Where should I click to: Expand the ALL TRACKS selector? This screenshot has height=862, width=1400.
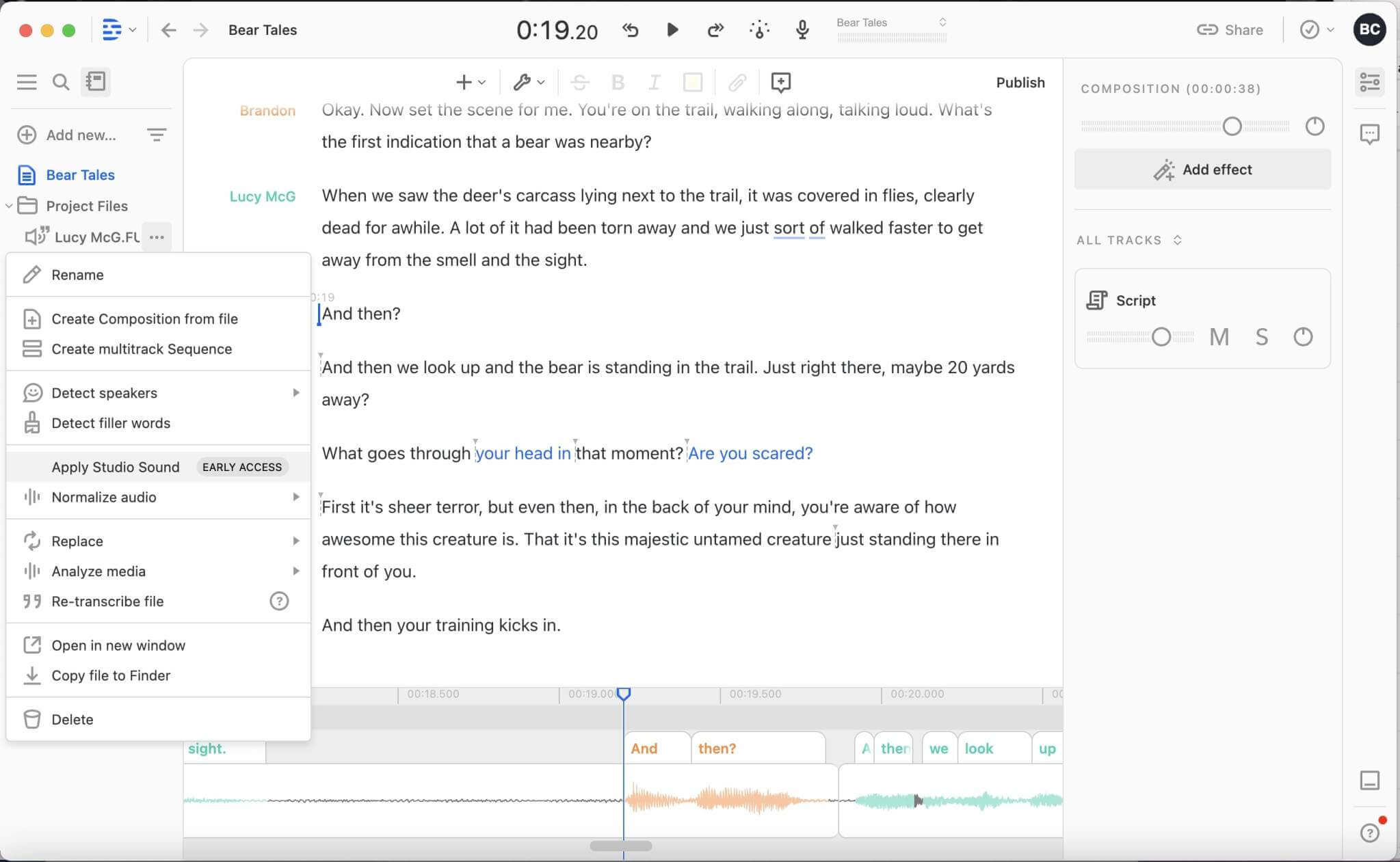pyautogui.click(x=1129, y=240)
